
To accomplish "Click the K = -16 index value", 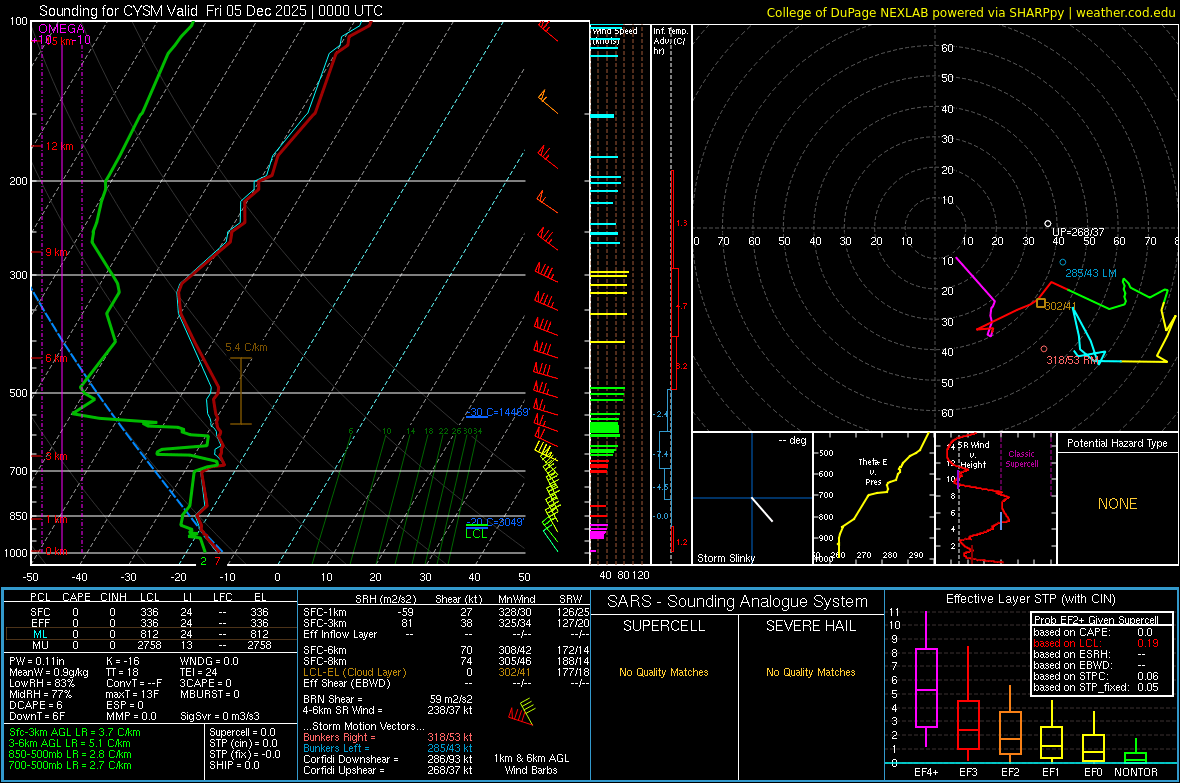I will pos(123,661).
